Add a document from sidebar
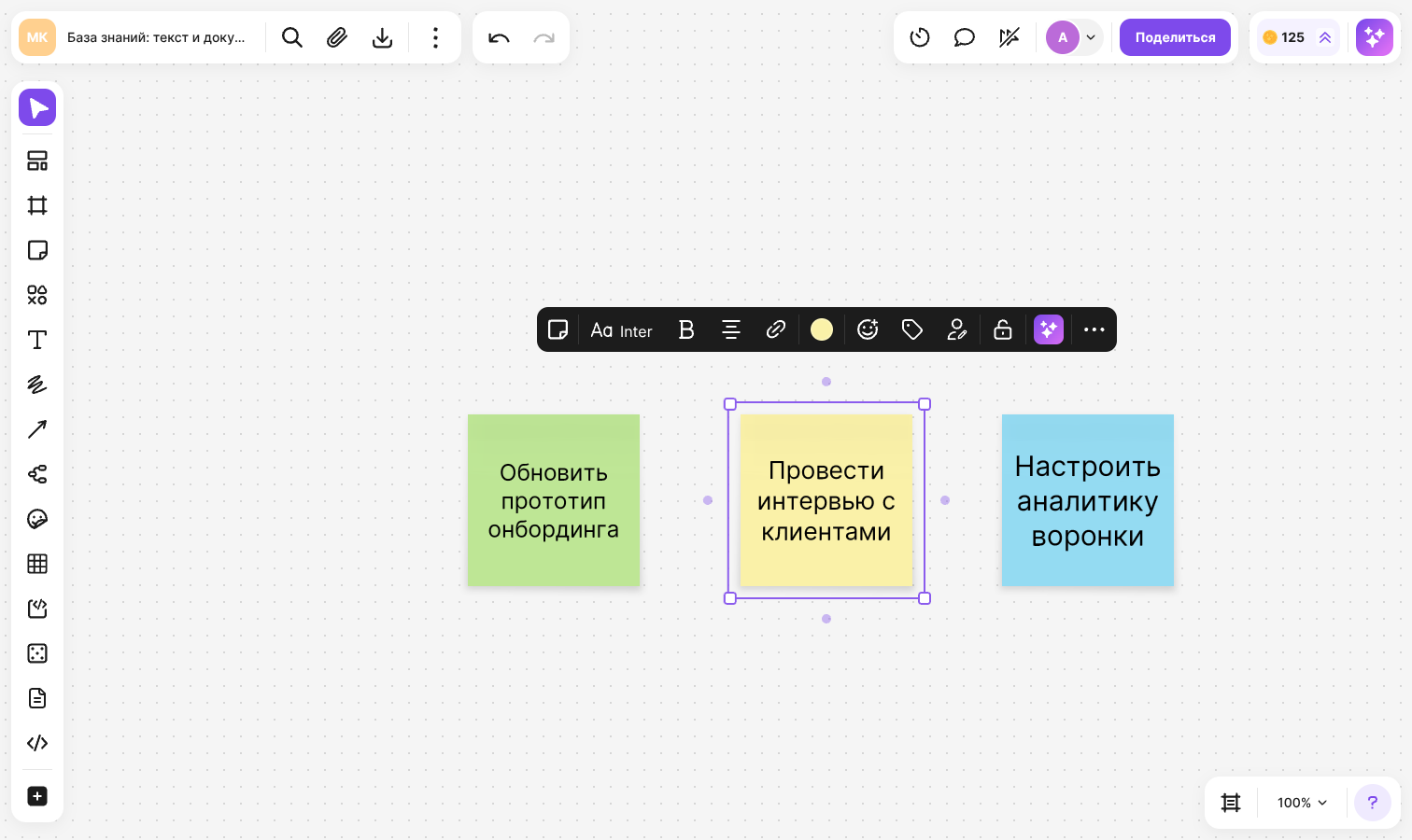The image size is (1412, 840). (x=37, y=698)
